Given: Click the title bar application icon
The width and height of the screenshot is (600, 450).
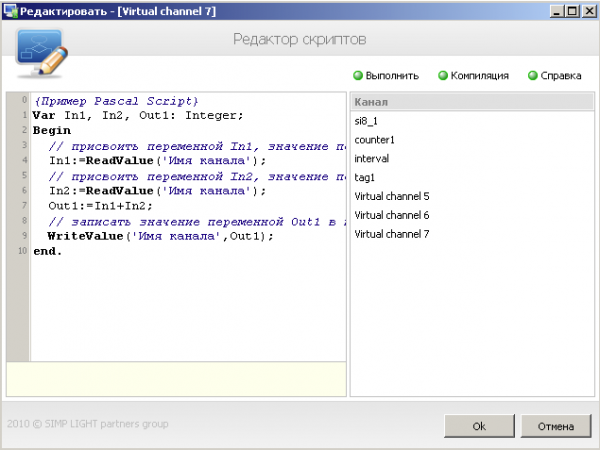Looking at the screenshot, I should pyautogui.click(x=10, y=10).
